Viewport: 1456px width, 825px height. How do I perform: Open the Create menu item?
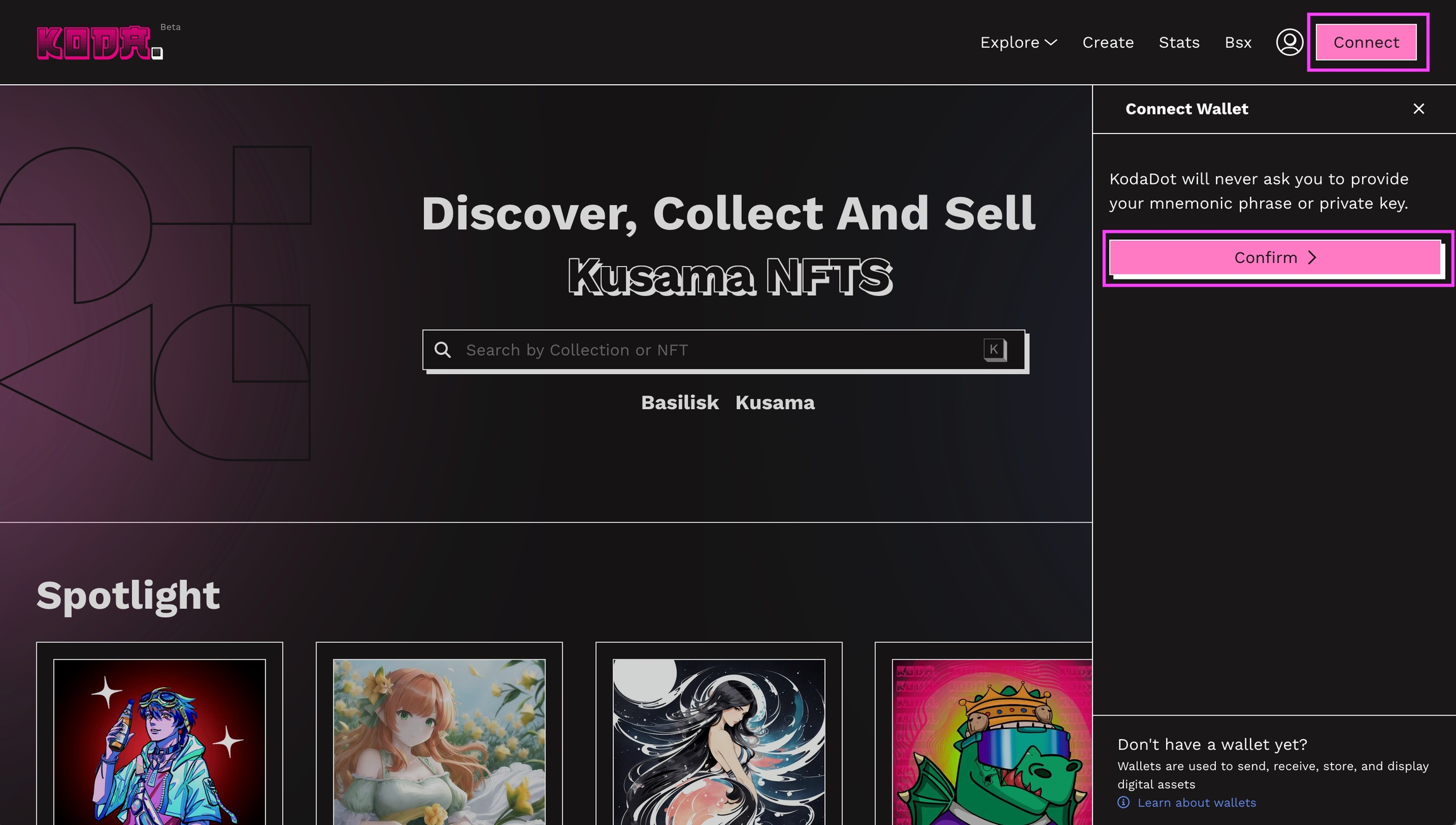coord(1108,42)
